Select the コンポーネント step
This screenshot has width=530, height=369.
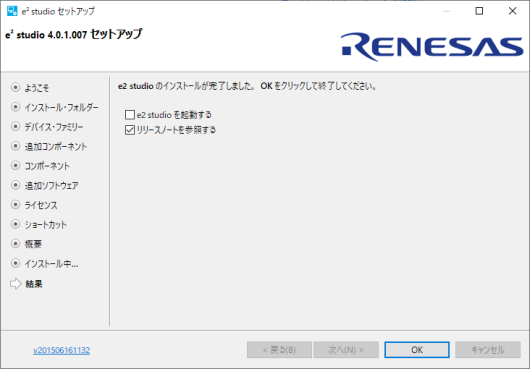(47, 166)
